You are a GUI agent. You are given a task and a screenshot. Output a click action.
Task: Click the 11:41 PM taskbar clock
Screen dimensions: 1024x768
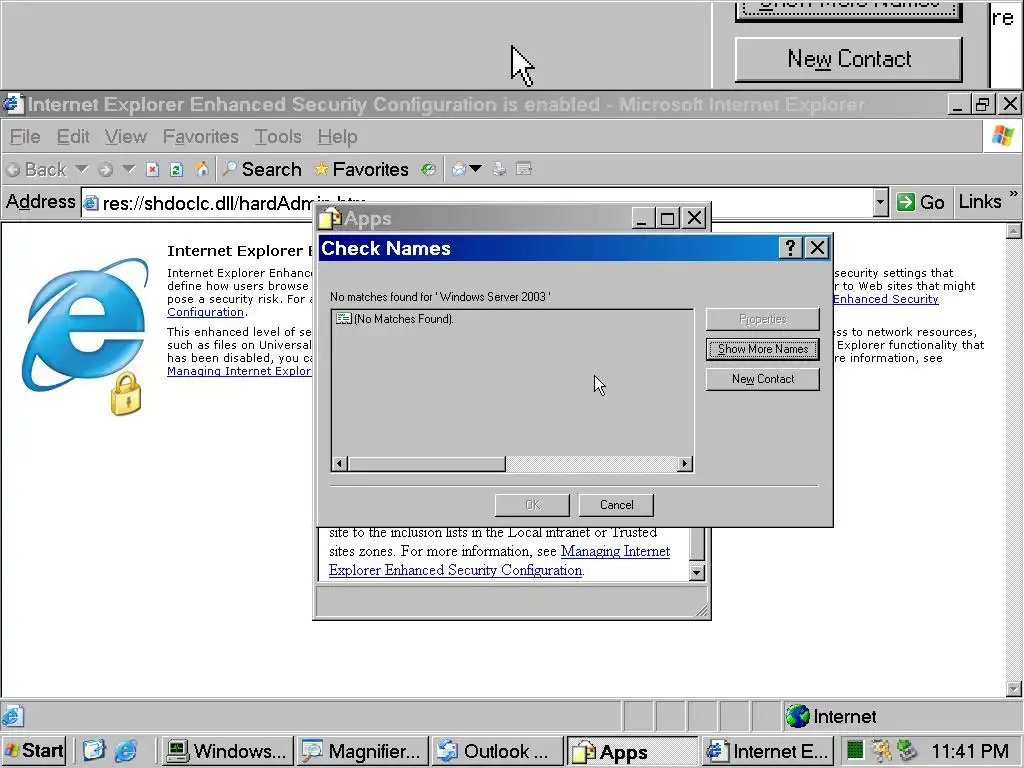[x=970, y=751]
